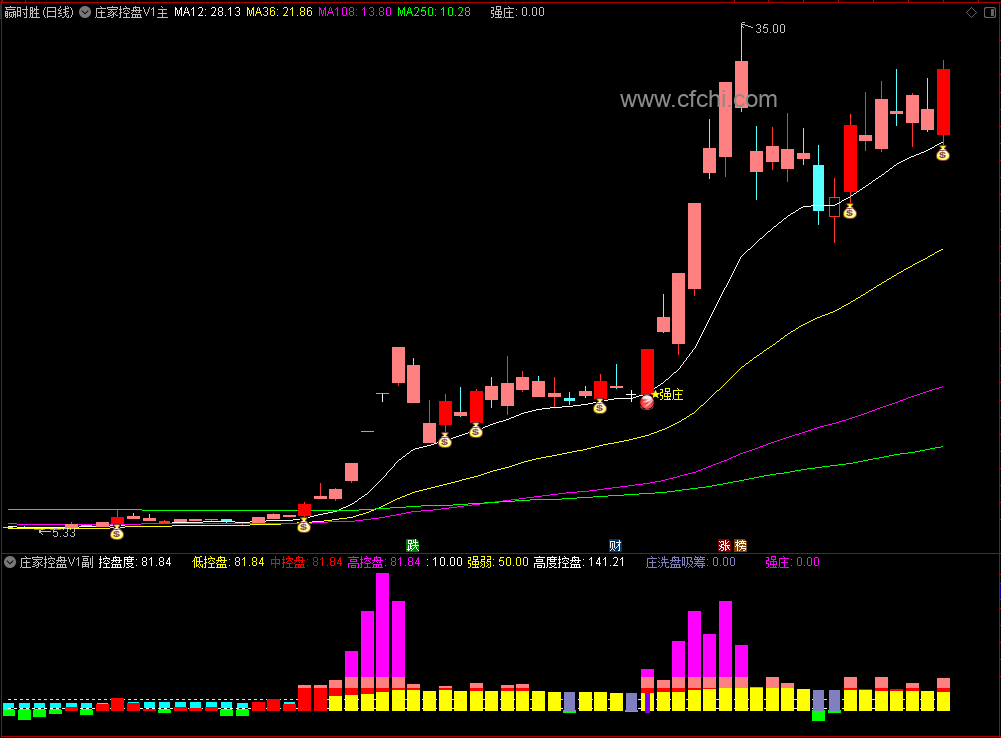1001x738 pixels.
Task: Click the red 中控盘: 81.84 value
Action: (306, 562)
